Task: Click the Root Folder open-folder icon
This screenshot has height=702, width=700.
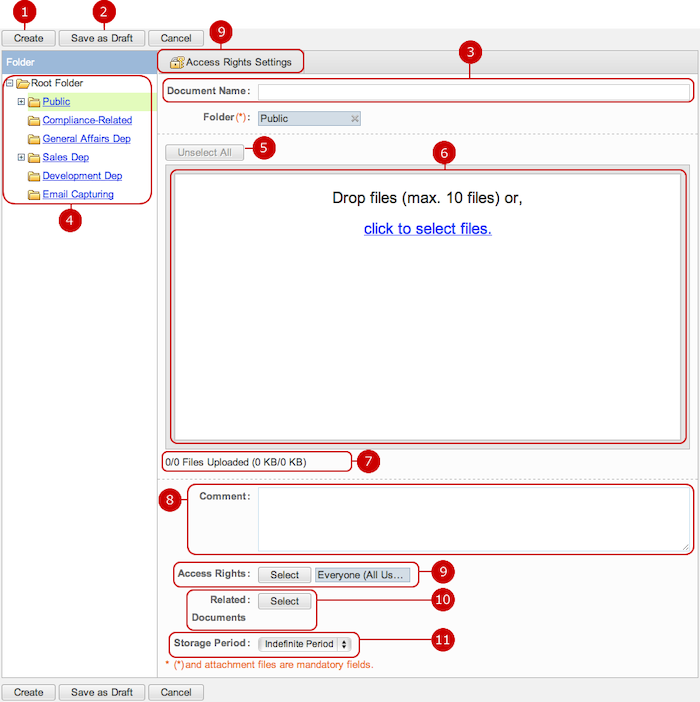Action: point(23,83)
